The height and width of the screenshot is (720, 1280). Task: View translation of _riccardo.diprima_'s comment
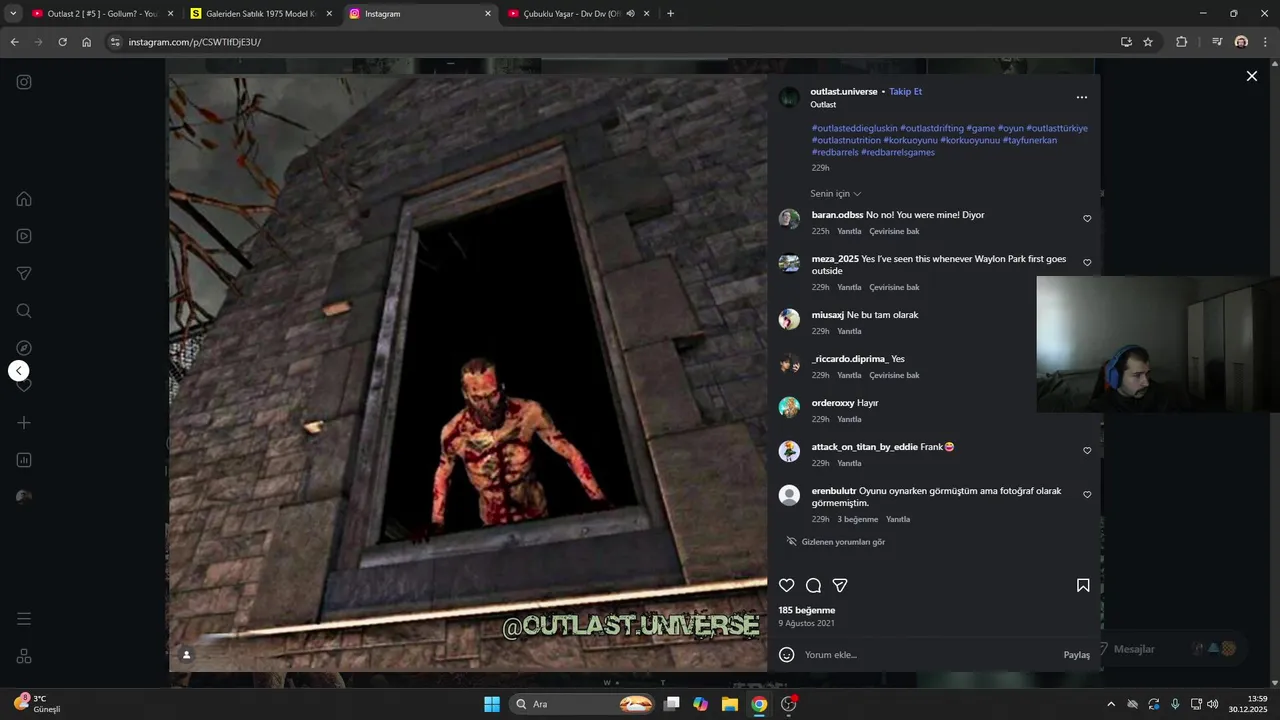coord(894,376)
